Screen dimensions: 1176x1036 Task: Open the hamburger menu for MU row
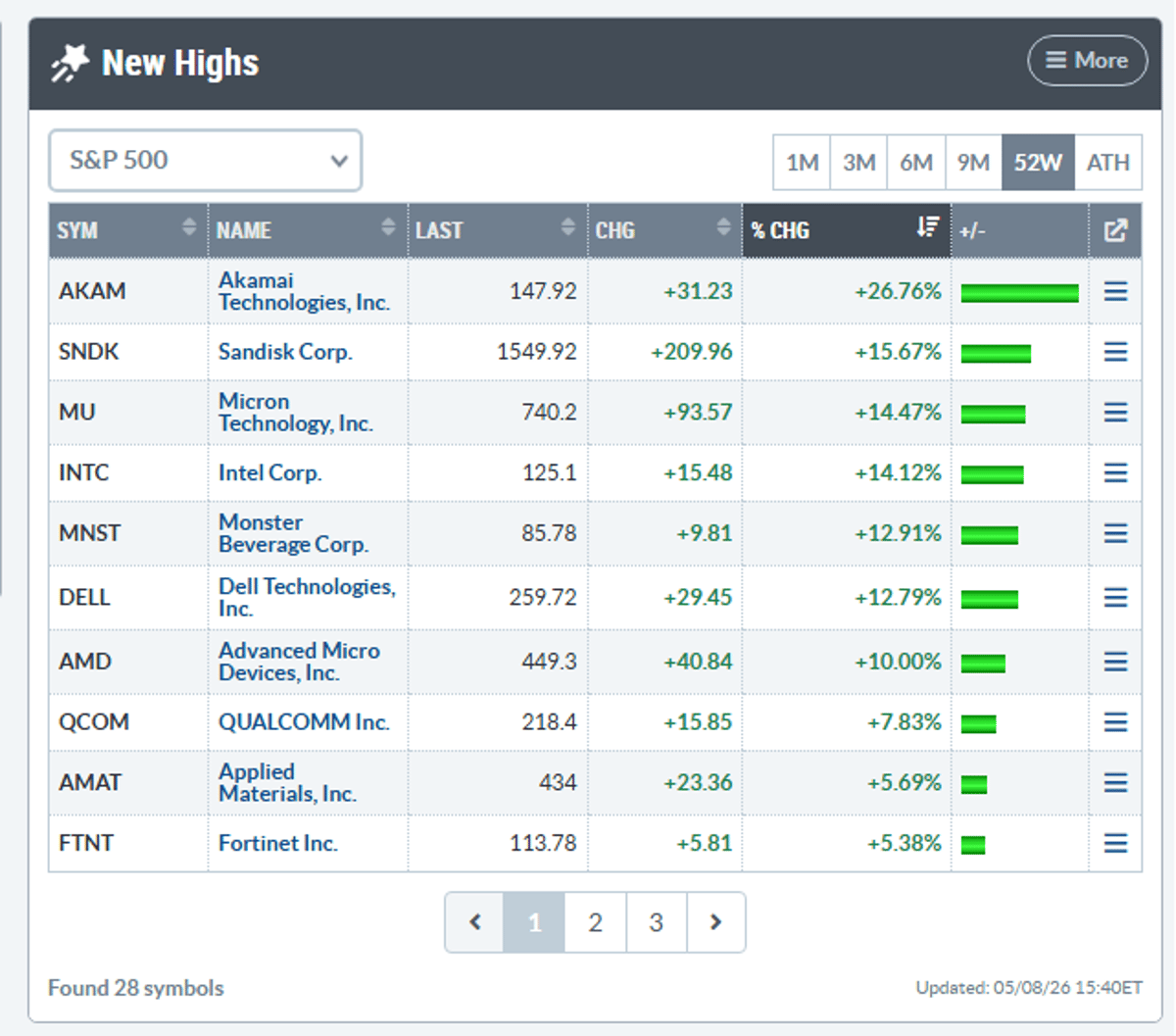[x=1115, y=413]
